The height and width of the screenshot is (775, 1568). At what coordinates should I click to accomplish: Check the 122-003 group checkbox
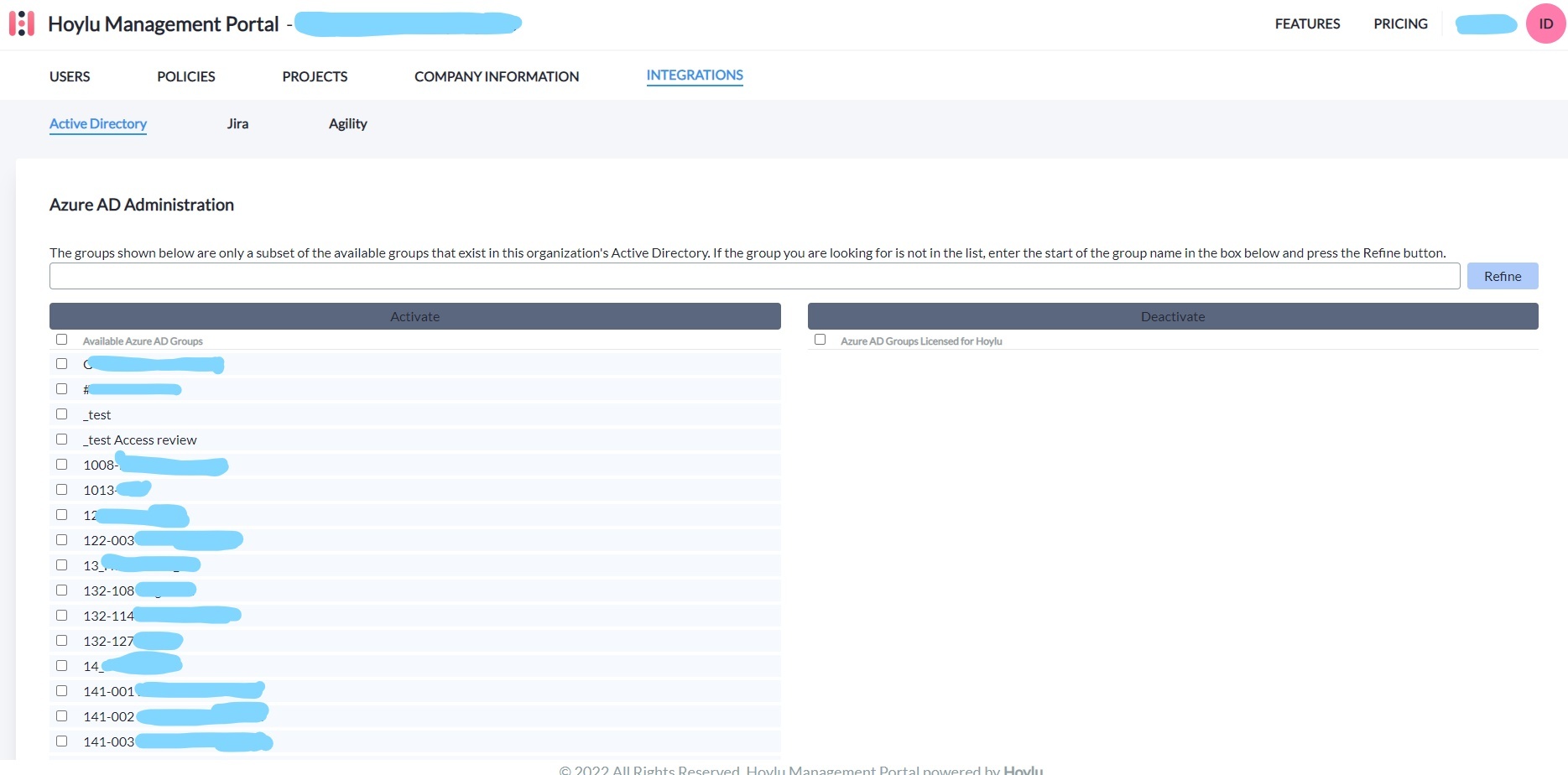pyautogui.click(x=61, y=540)
